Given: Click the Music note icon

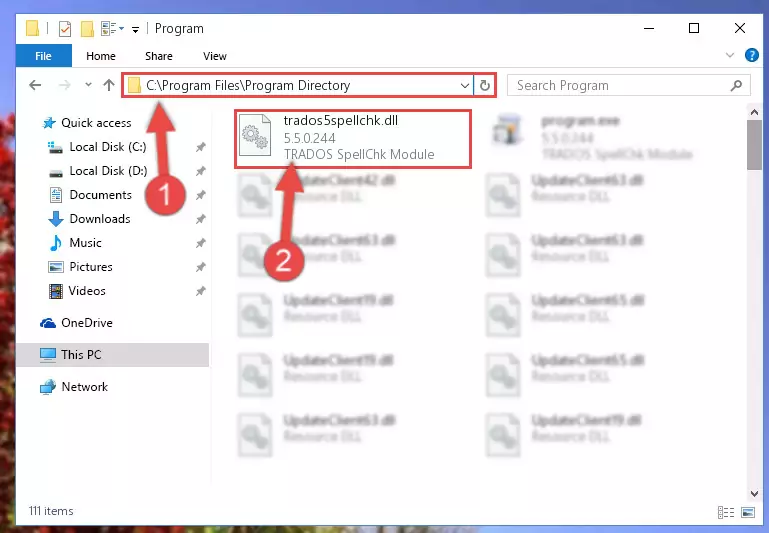Looking at the screenshot, I should click(x=56, y=243).
